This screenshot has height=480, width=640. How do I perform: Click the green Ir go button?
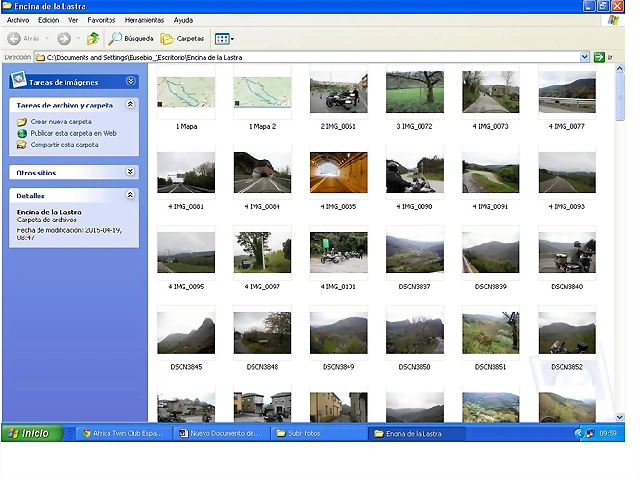(x=599, y=57)
